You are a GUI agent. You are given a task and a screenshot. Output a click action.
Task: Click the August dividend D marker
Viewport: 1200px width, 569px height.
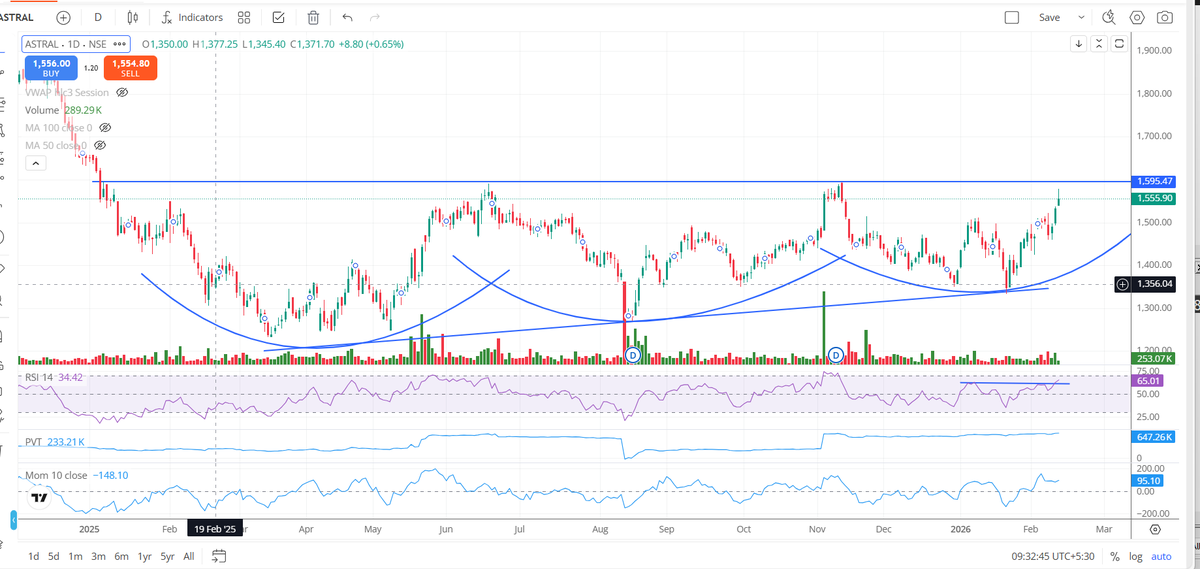tap(632, 355)
